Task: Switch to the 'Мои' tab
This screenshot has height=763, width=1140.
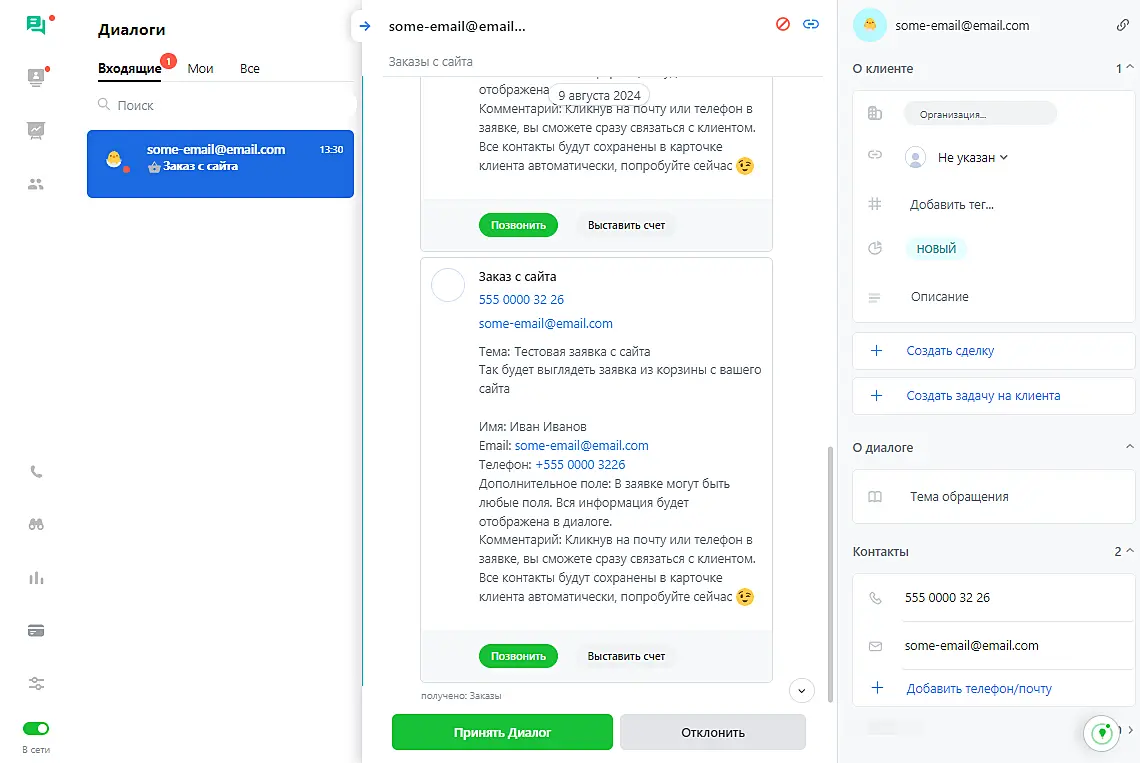Action: tap(200, 68)
